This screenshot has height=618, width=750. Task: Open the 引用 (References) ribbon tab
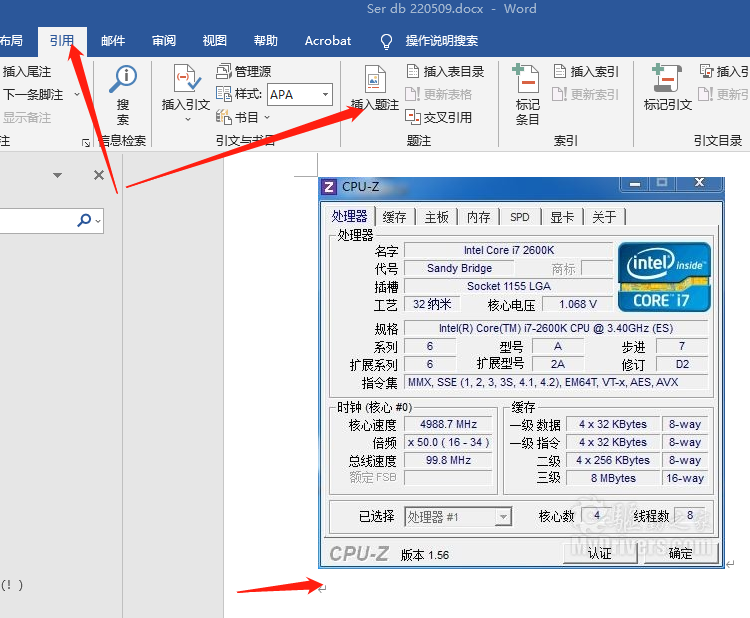[62, 41]
